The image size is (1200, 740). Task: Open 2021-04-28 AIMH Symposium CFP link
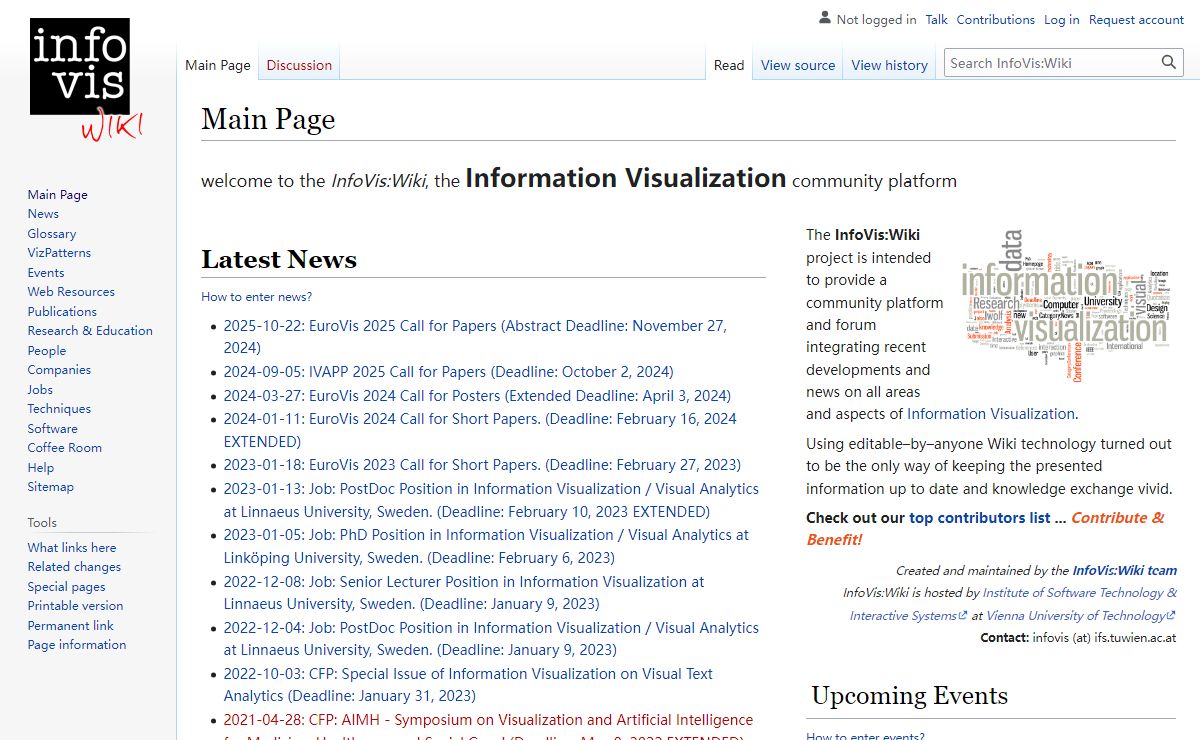coord(488,727)
